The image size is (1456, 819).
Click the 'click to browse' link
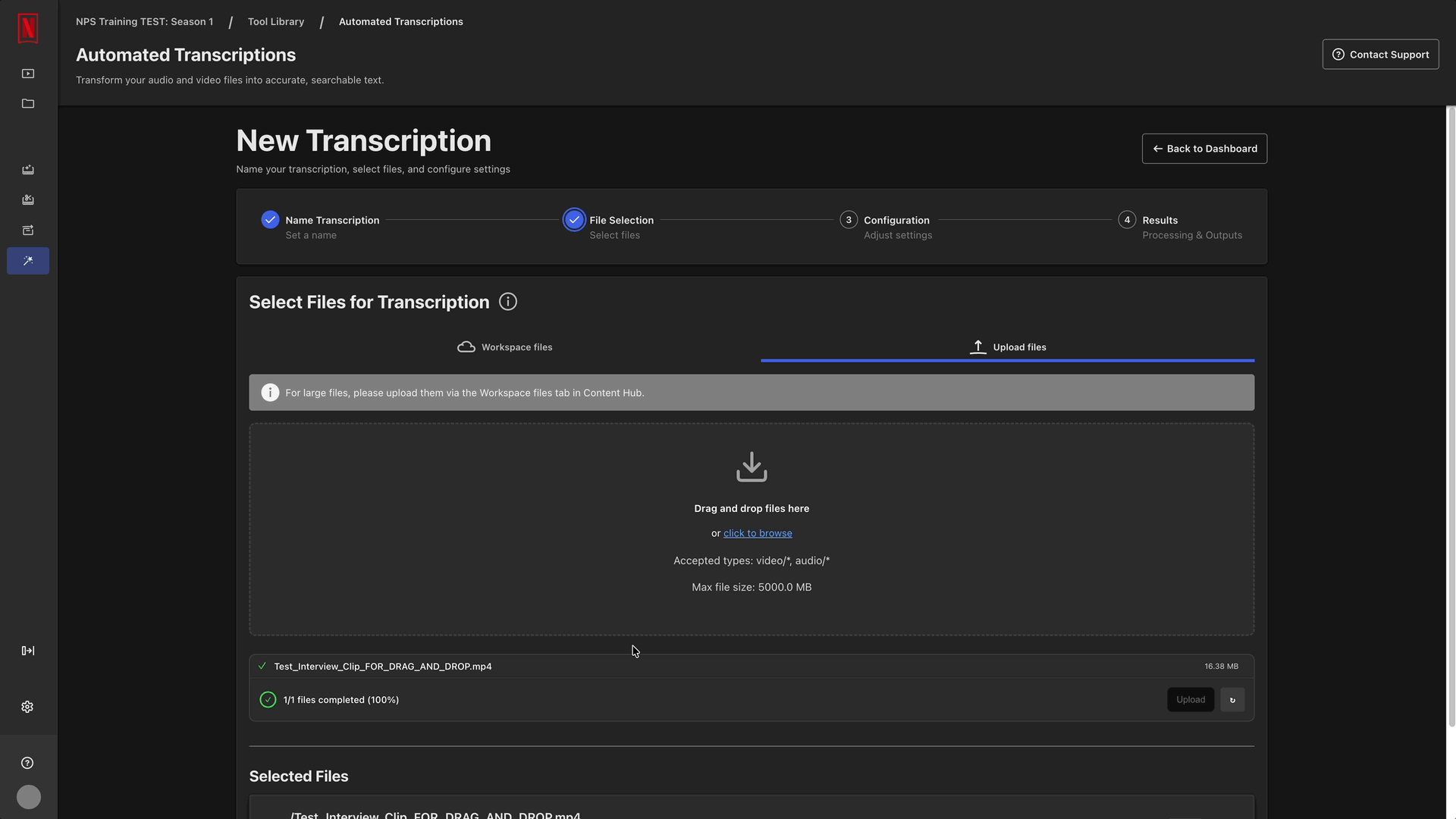758,533
